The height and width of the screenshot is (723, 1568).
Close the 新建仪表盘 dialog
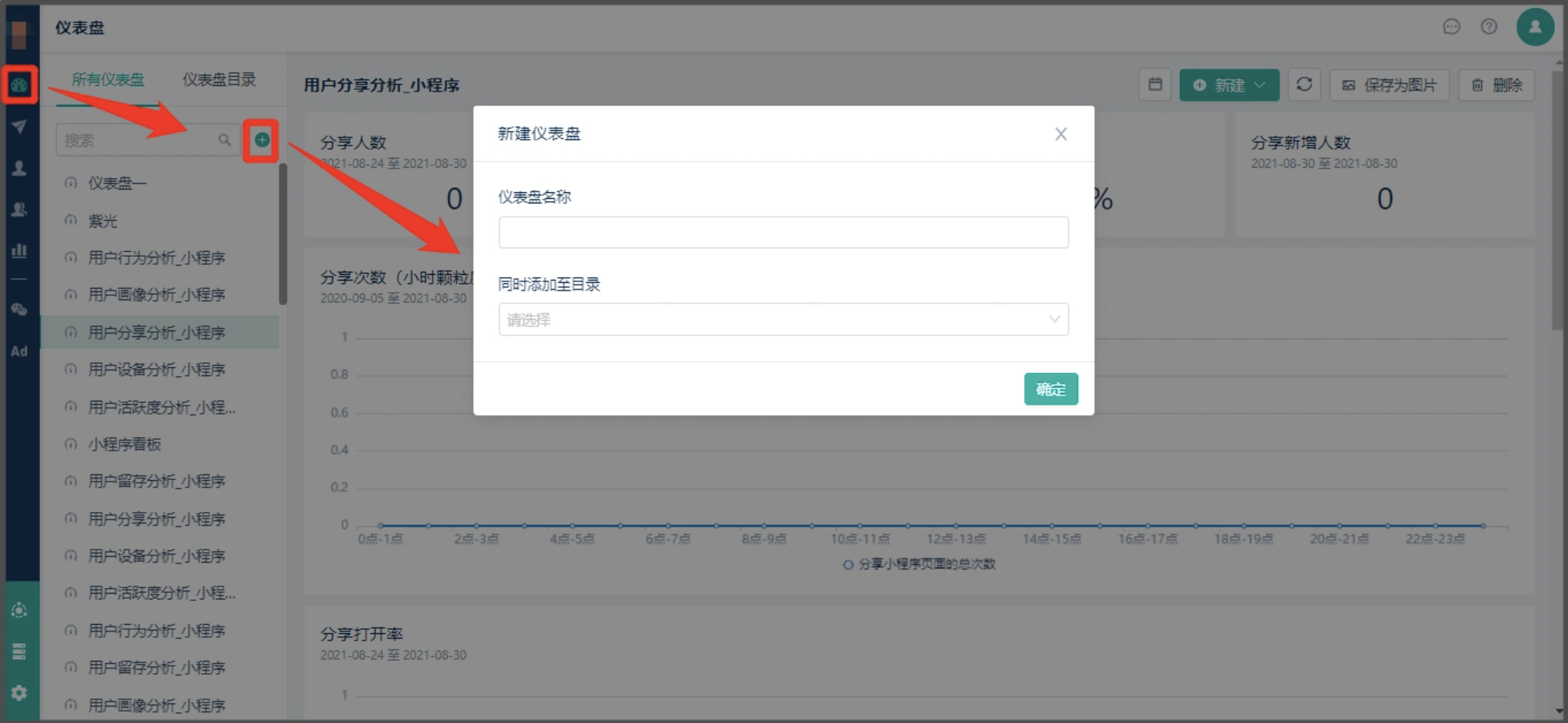click(x=1060, y=133)
